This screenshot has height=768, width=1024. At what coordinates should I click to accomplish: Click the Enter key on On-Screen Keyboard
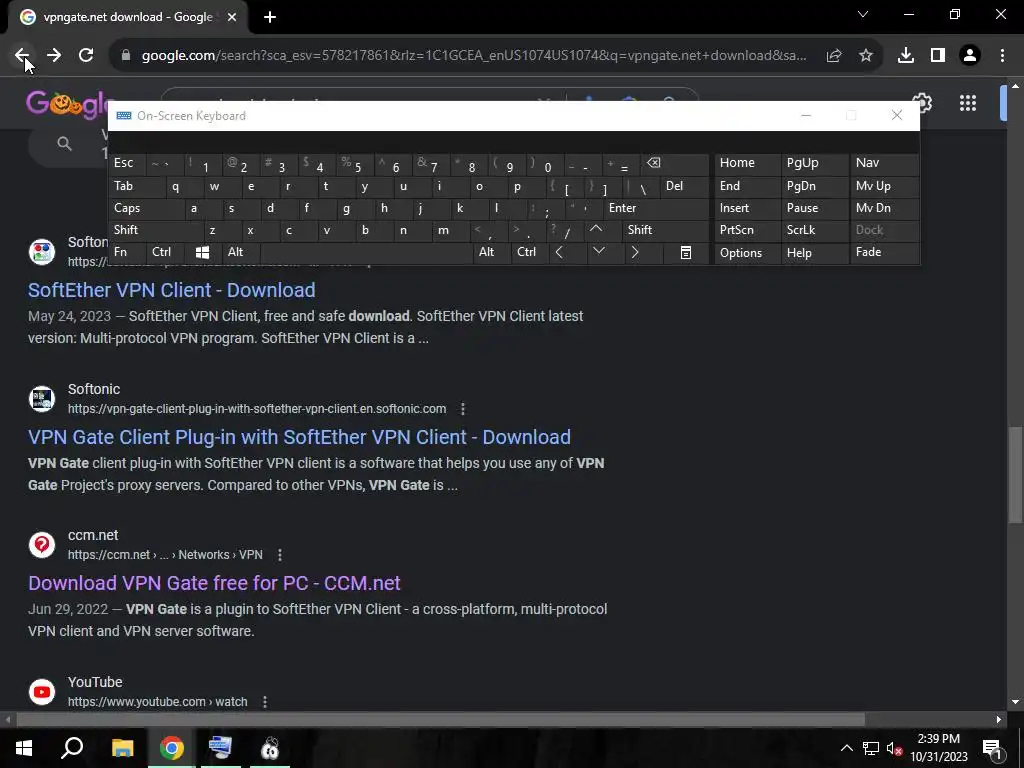[x=656, y=208]
